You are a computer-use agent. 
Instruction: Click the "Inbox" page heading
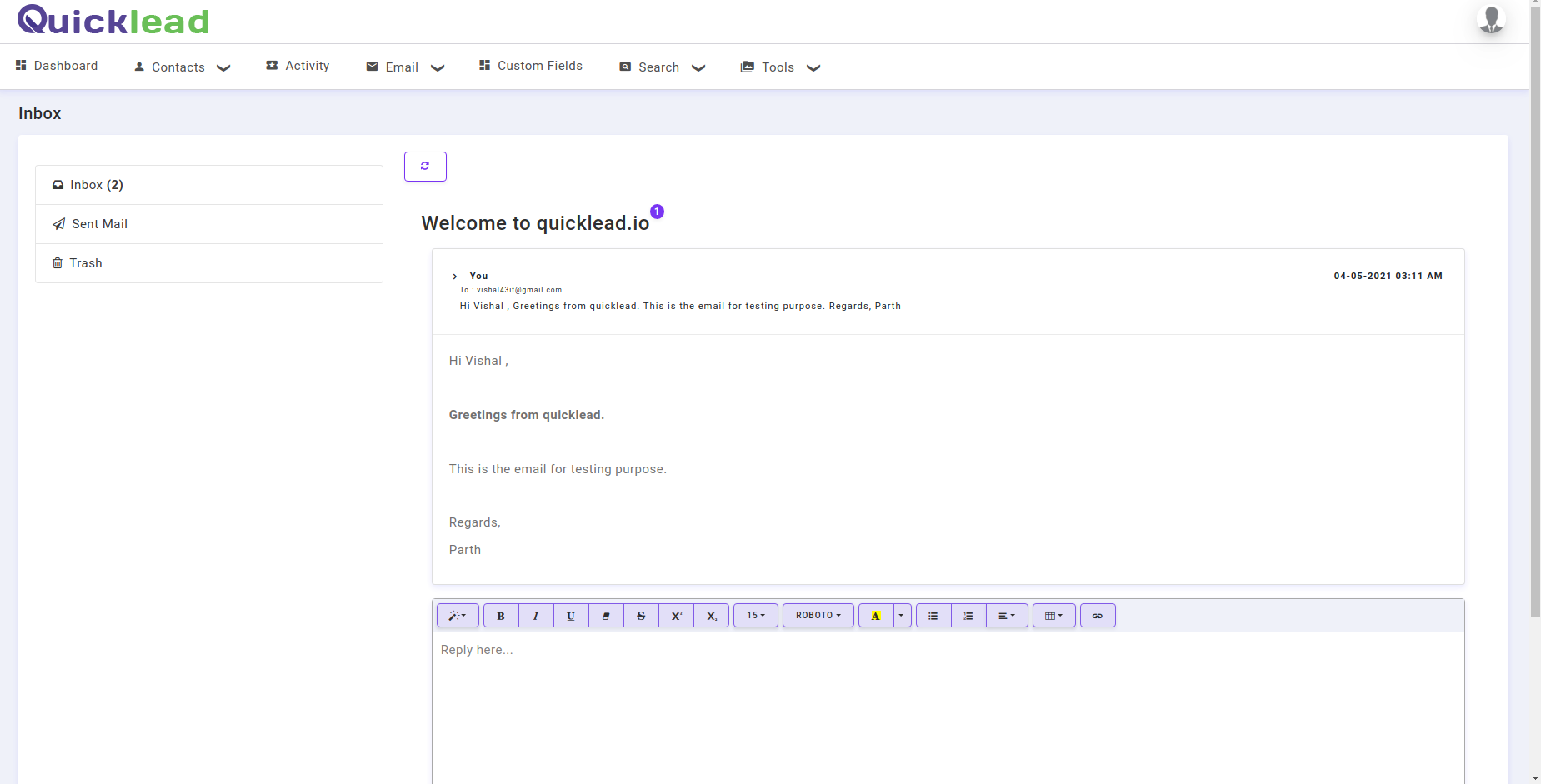40,113
